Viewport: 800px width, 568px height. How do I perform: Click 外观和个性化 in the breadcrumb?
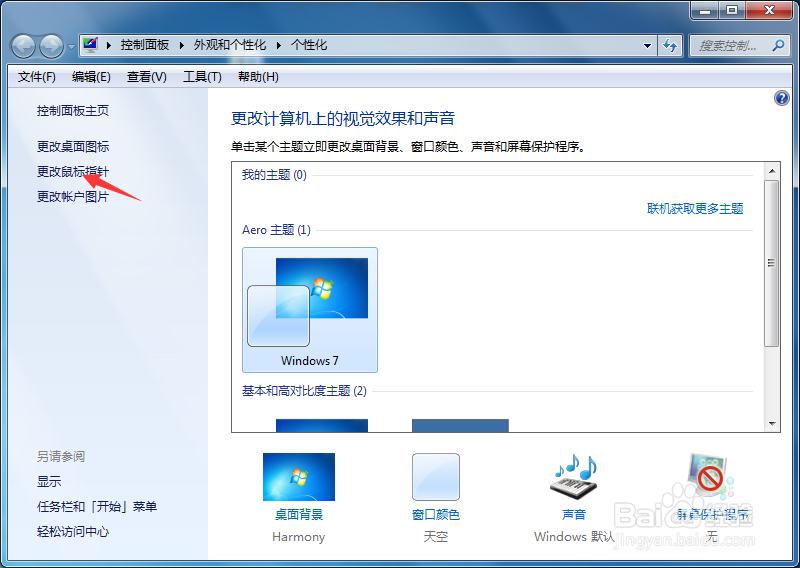[x=230, y=45]
